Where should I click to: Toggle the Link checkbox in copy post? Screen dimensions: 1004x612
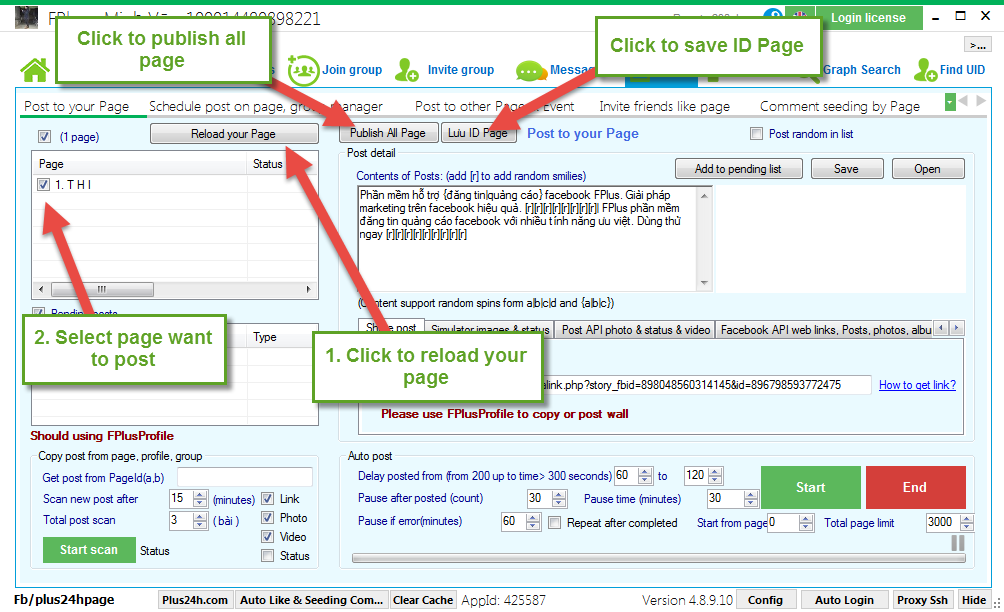[268, 499]
